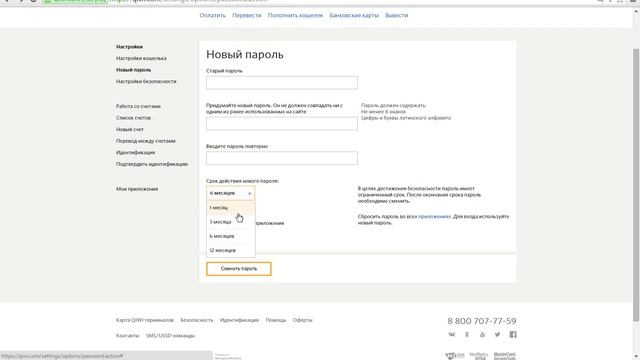The image size is (640, 360).
Task: Open the Twitter icon in footer
Action: click(x=497, y=334)
